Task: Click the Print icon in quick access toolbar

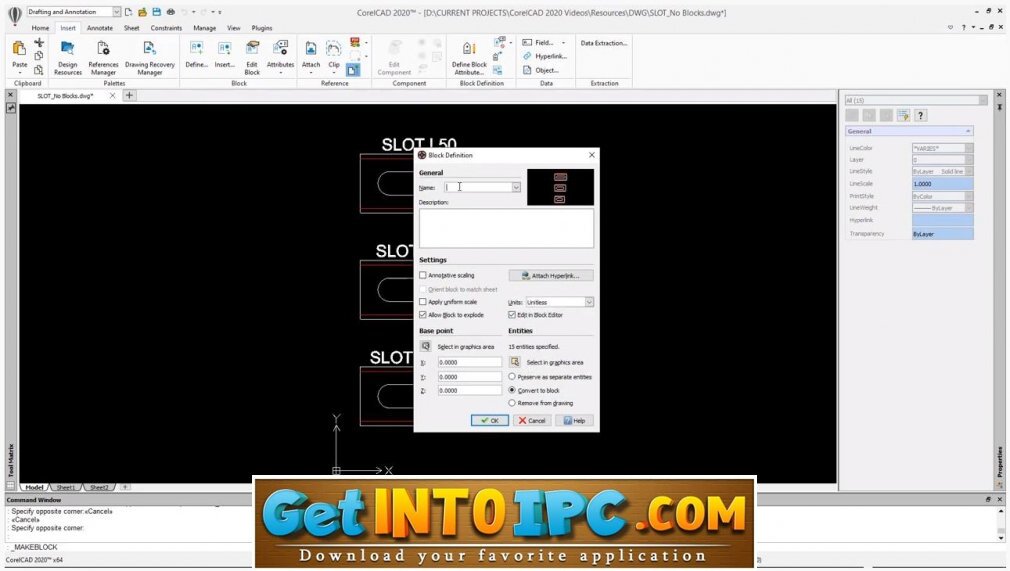Action: coord(171,12)
